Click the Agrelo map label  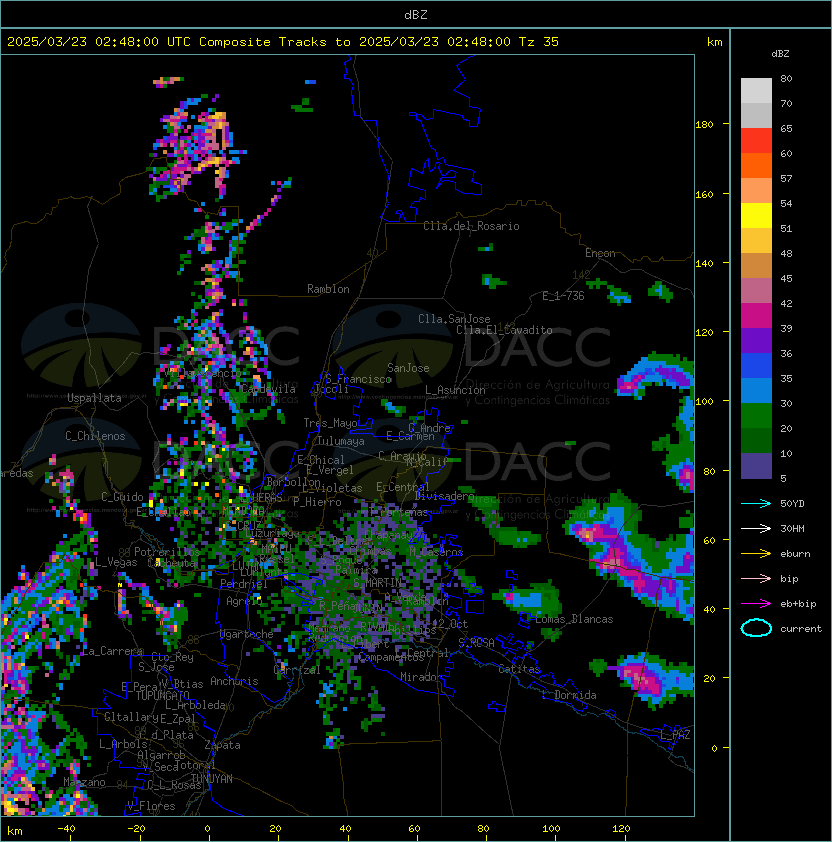[x=244, y=601]
